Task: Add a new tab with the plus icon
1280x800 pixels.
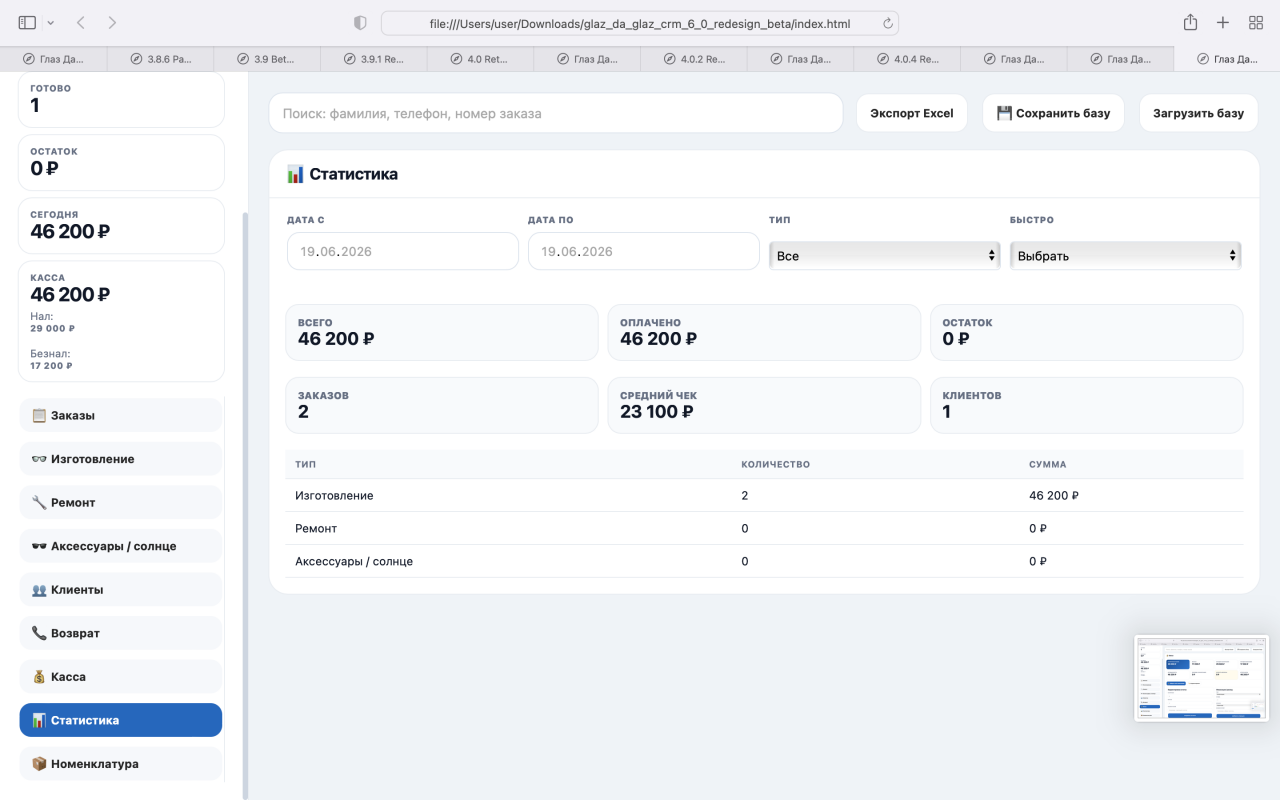Action: [x=1223, y=22]
